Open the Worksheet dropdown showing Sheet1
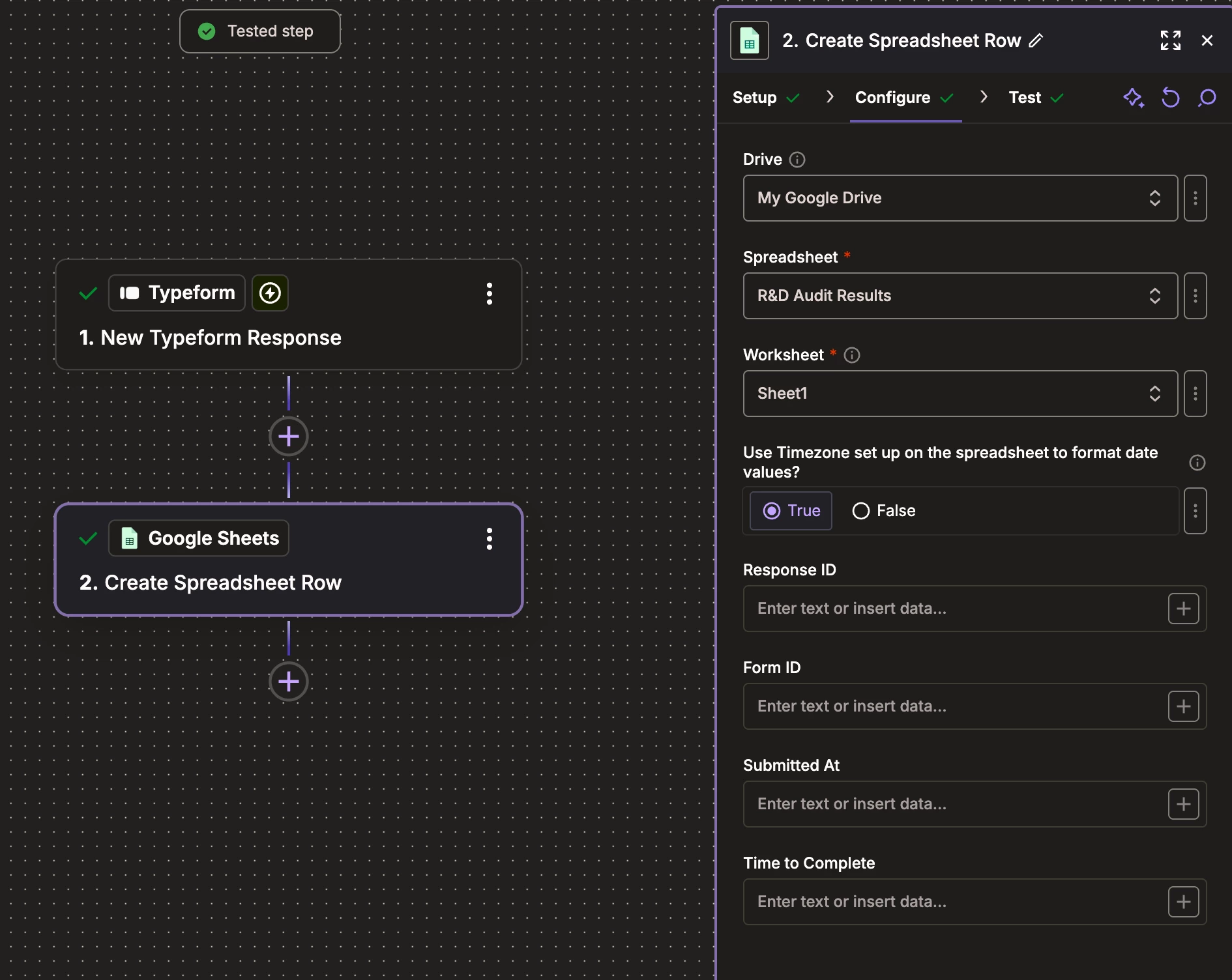This screenshot has width=1232, height=980. [x=960, y=394]
